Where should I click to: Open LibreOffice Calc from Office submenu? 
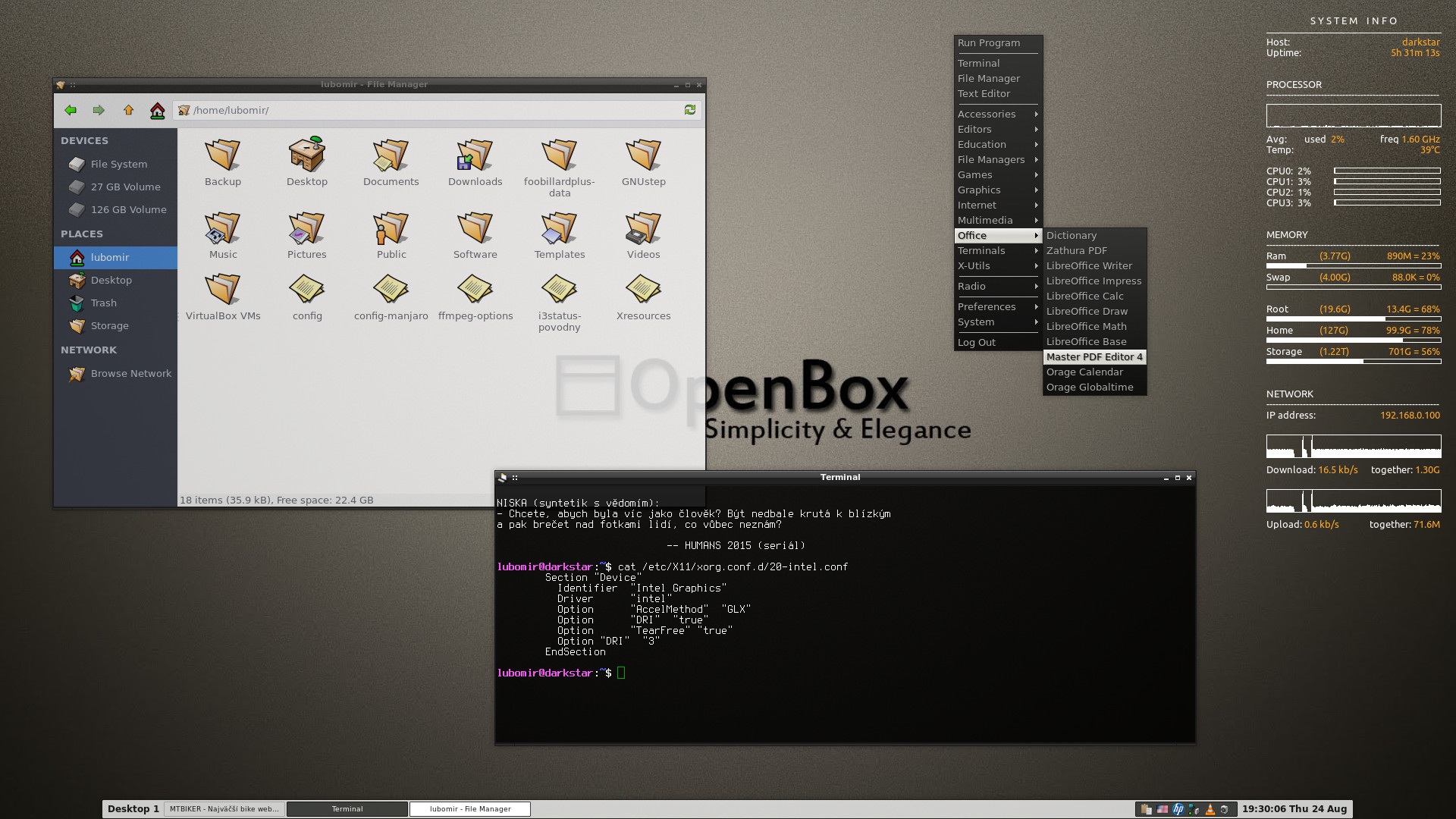point(1094,296)
